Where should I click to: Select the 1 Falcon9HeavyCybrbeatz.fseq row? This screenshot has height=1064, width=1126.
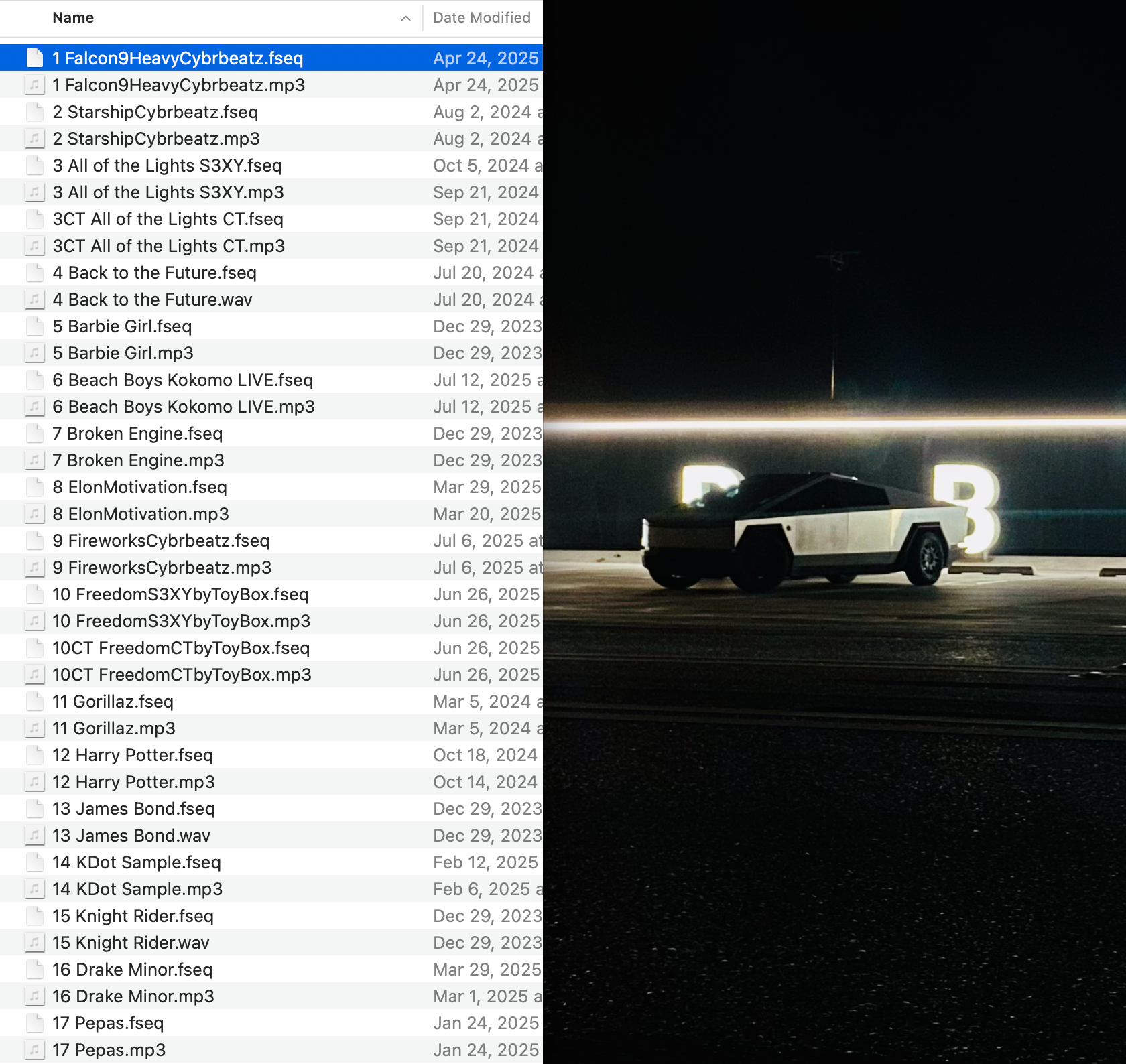pos(271,58)
